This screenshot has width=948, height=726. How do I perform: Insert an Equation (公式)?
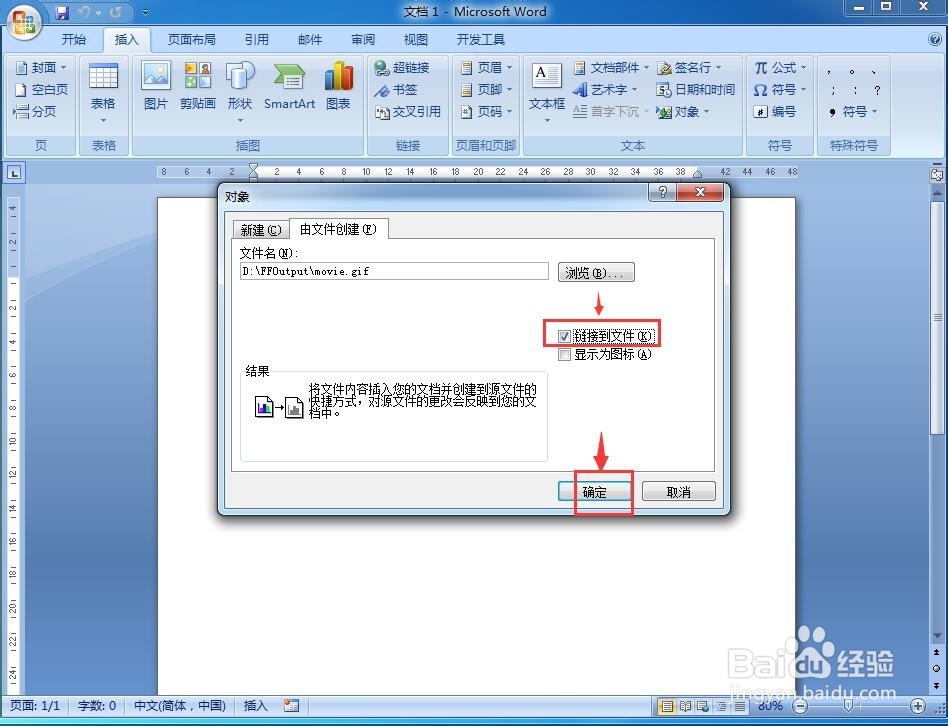click(x=780, y=68)
